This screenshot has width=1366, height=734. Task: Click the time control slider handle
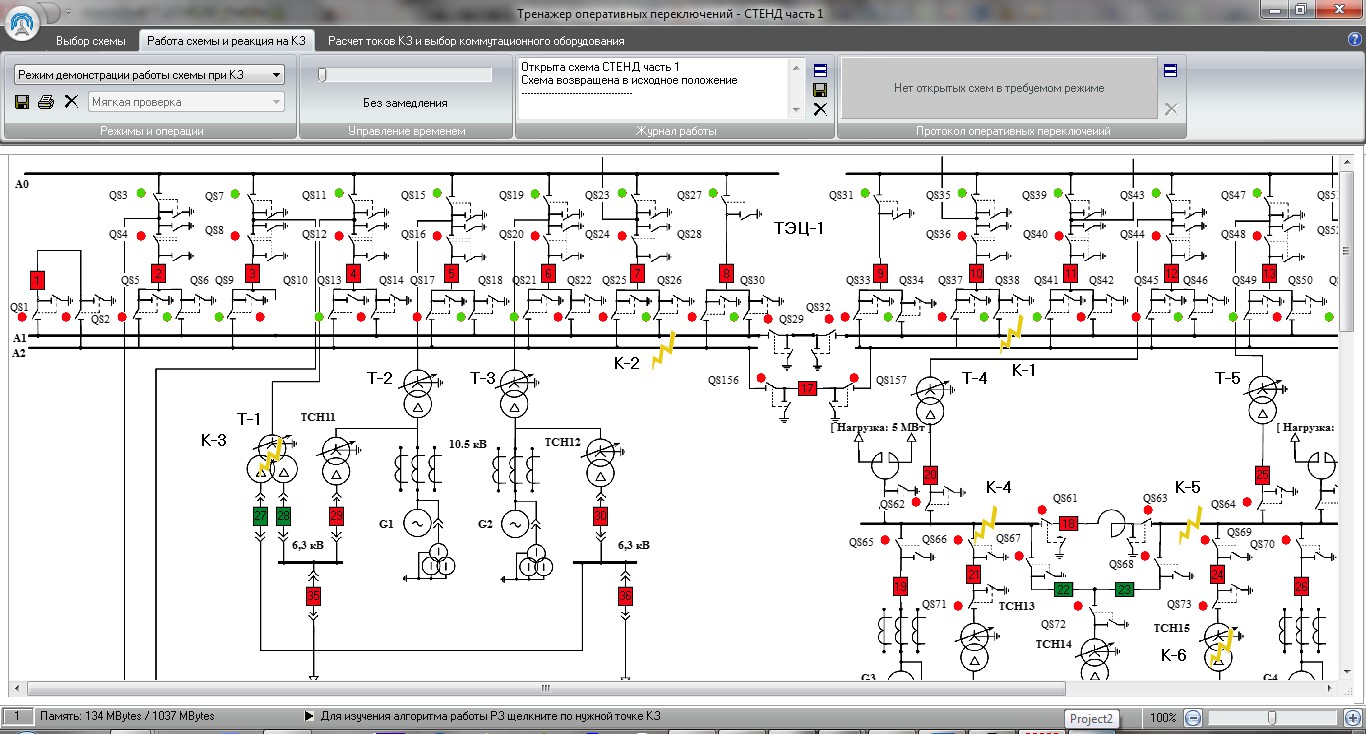[x=322, y=75]
